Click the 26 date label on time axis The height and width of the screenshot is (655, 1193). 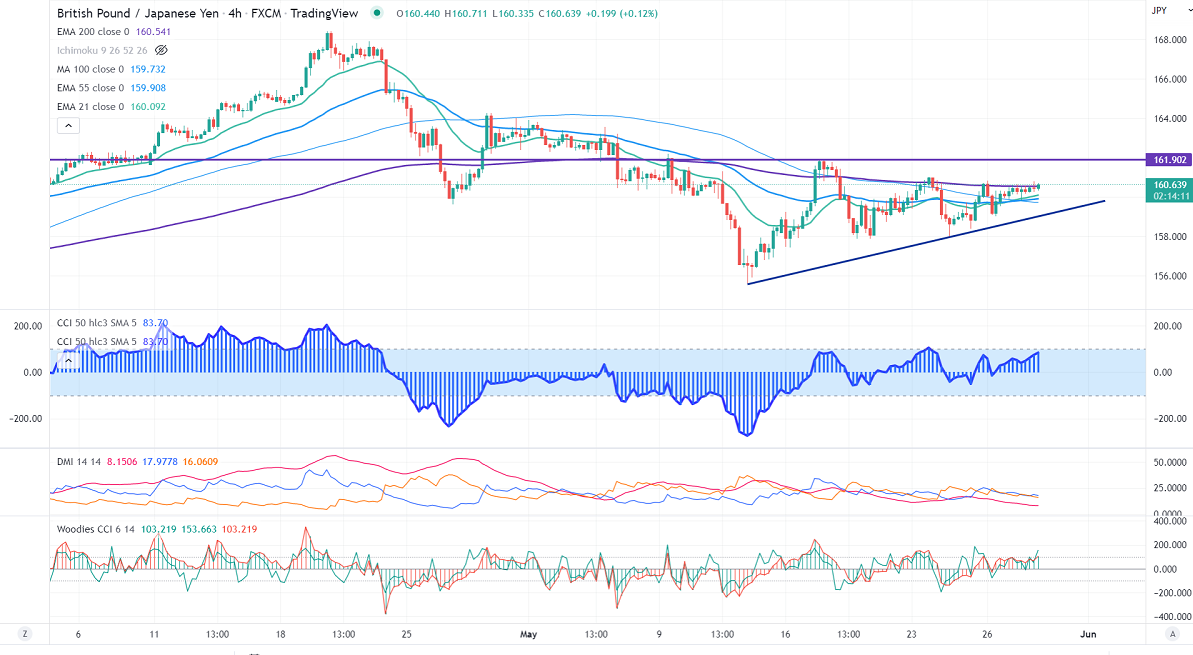coord(987,634)
